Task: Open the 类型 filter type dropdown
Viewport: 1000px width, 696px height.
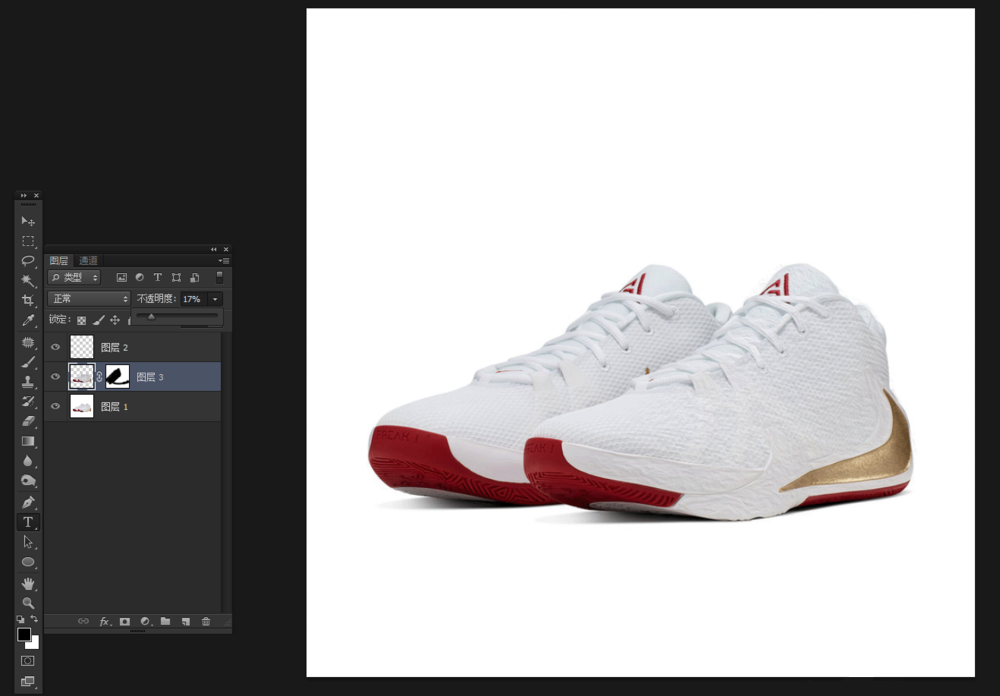Action: pos(74,278)
